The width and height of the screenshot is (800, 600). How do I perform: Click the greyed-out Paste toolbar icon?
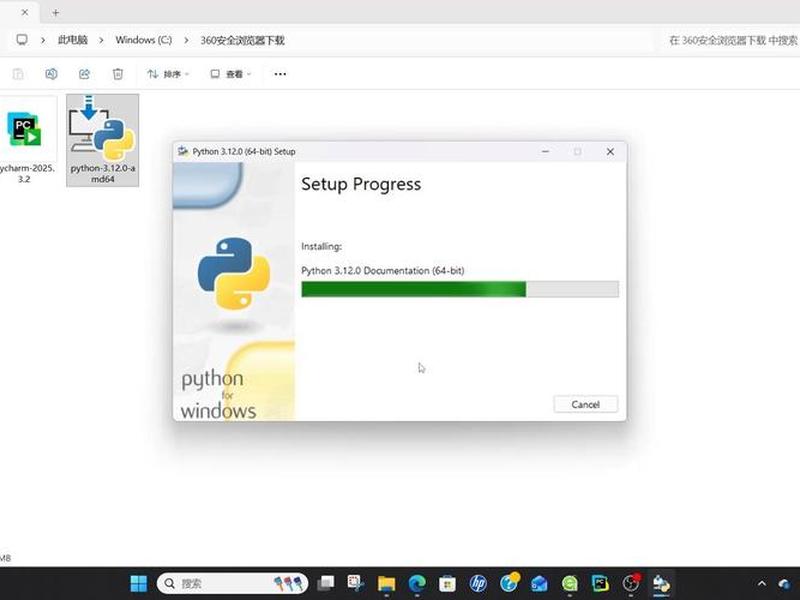[x=18, y=74]
